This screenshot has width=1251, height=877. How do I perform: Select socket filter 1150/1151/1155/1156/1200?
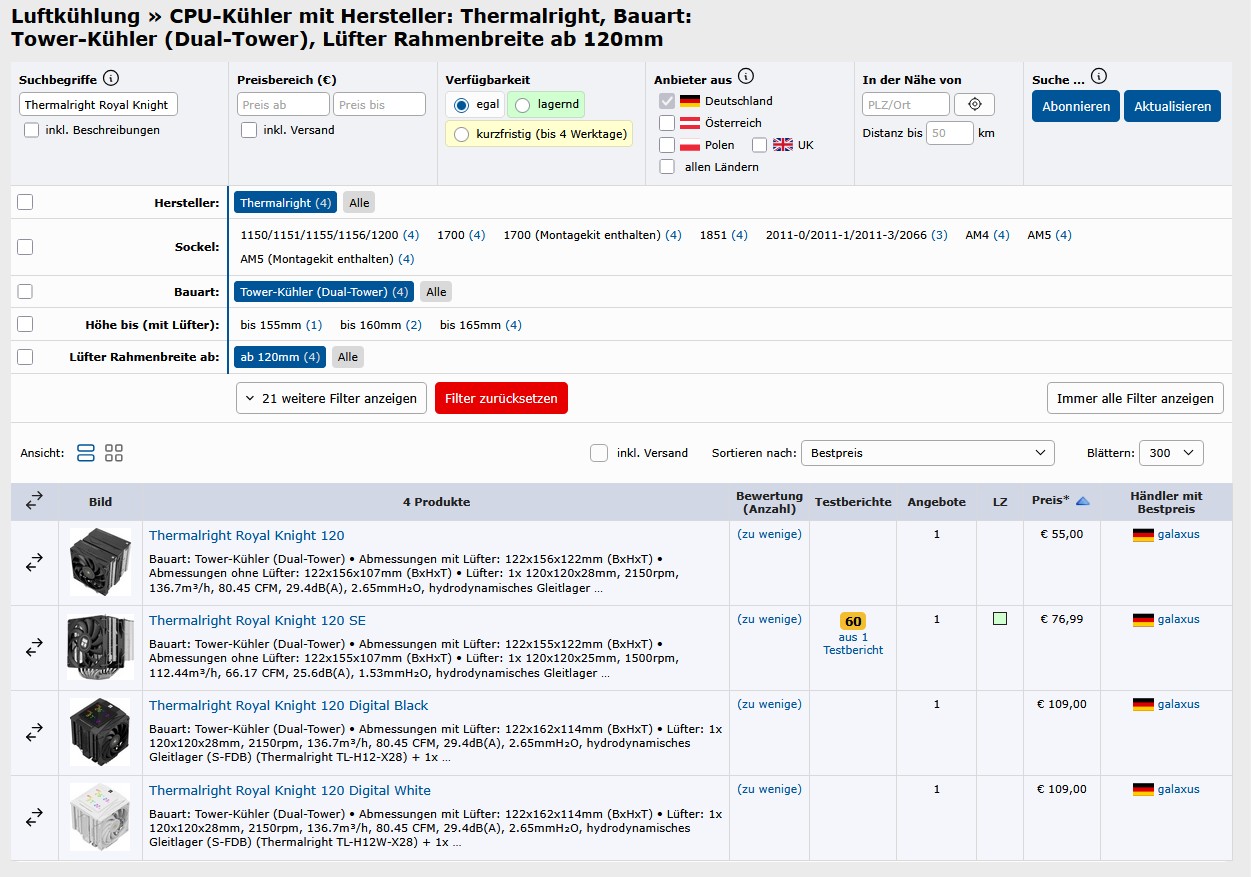pos(329,235)
